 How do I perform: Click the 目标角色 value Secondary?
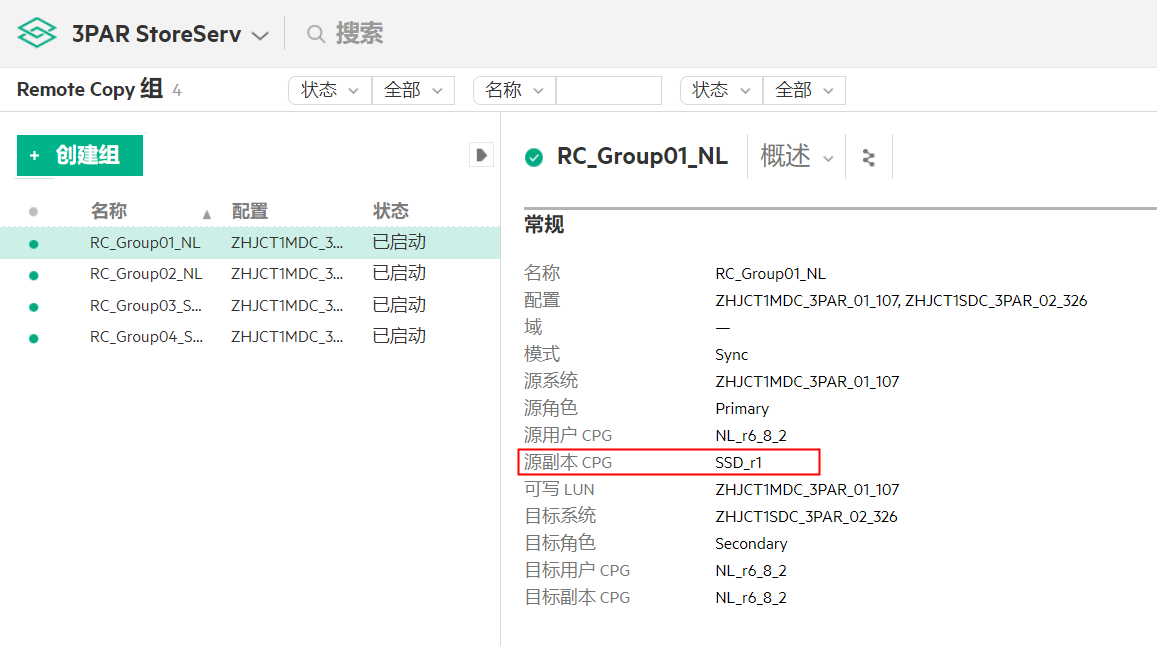(x=751, y=544)
